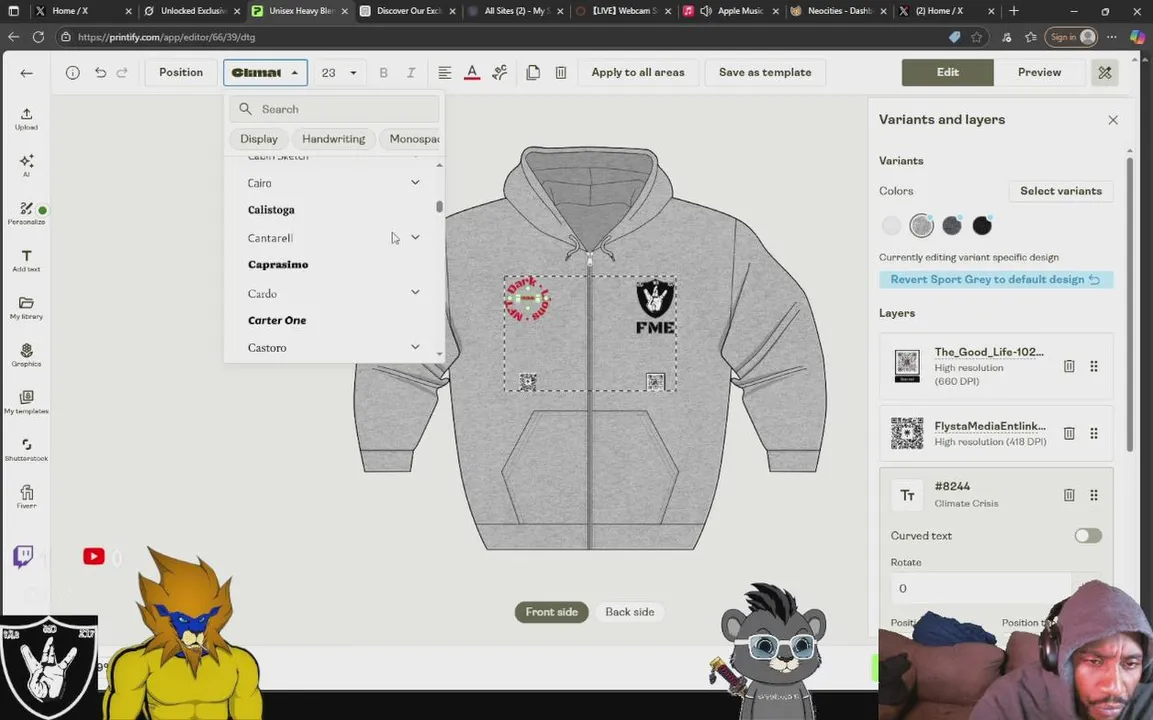The height and width of the screenshot is (720, 1153).
Task: Click the font Search field
Action: tap(335, 109)
